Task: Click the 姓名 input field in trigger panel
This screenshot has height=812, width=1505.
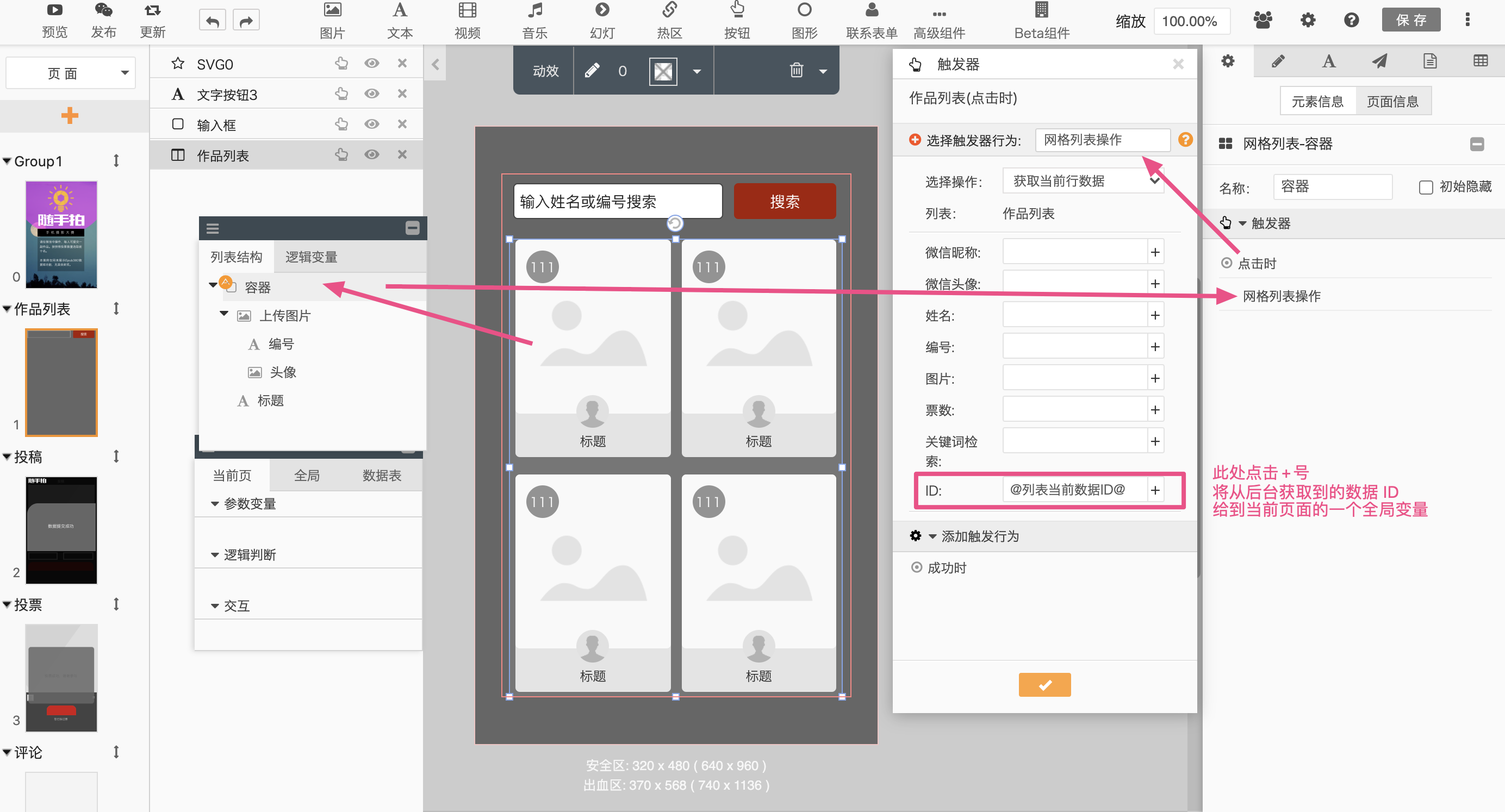Action: pyautogui.click(x=1074, y=315)
